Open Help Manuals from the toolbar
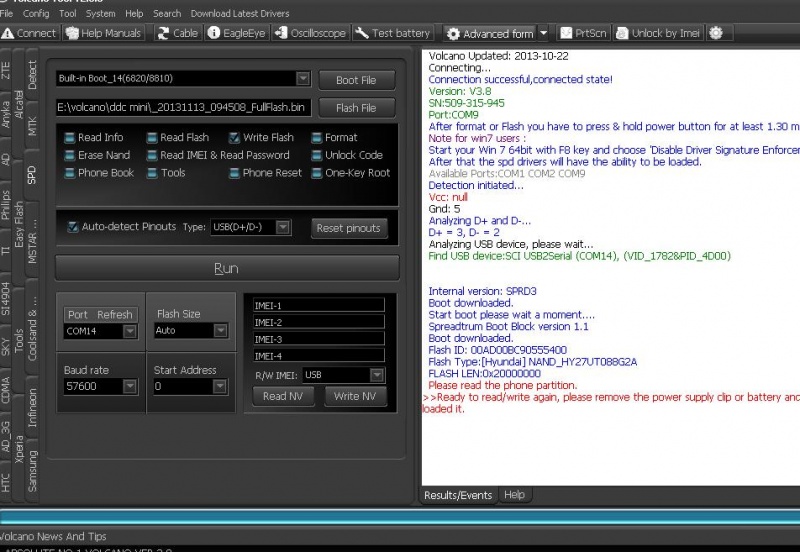The height and width of the screenshot is (552, 800). (103, 33)
